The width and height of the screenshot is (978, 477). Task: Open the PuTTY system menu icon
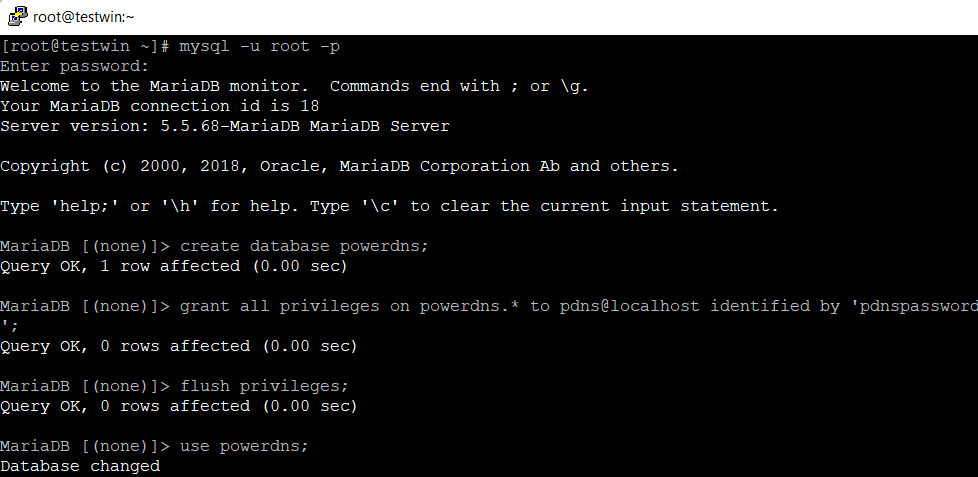pyautogui.click(x=16, y=16)
